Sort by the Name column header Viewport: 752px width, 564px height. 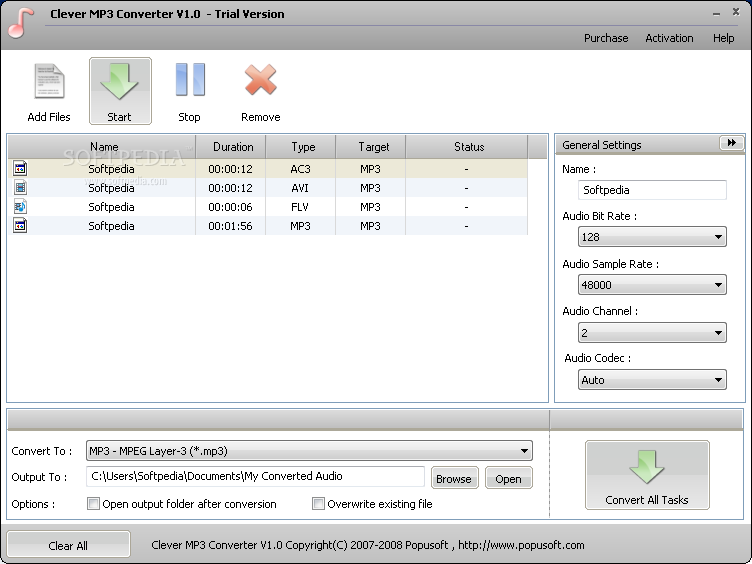(102, 147)
